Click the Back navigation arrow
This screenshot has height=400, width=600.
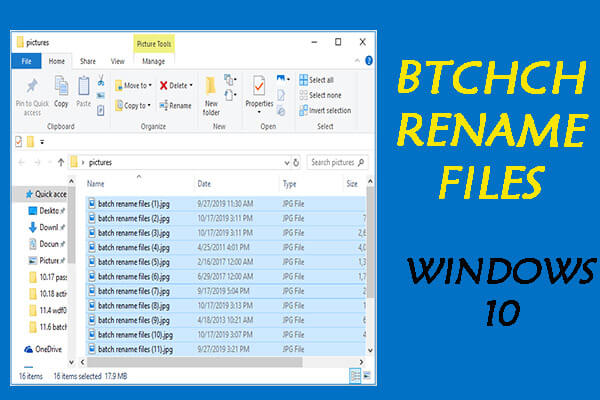click(x=21, y=163)
